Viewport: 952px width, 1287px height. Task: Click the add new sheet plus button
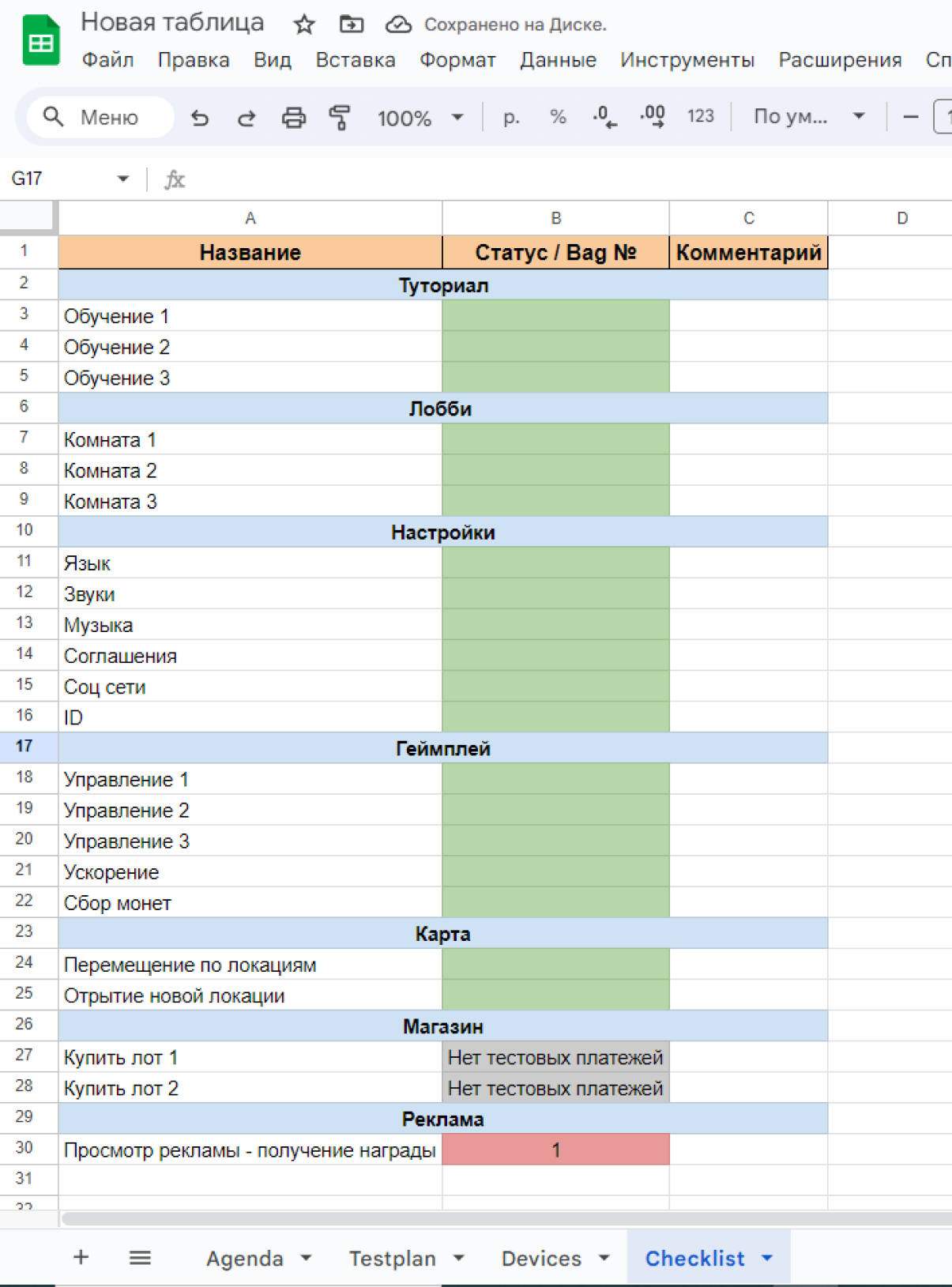click(x=81, y=1258)
